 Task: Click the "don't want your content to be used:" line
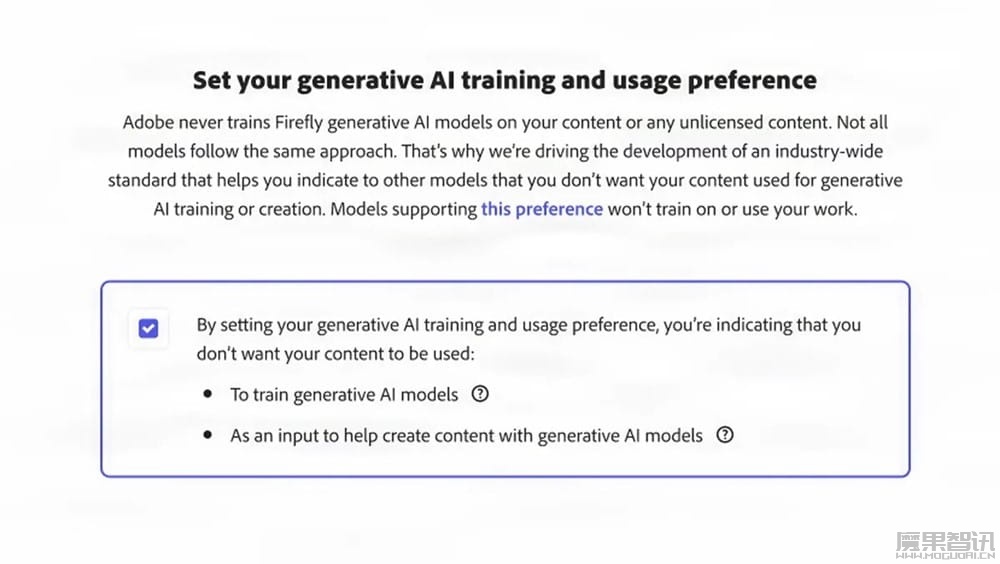pos(335,353)
